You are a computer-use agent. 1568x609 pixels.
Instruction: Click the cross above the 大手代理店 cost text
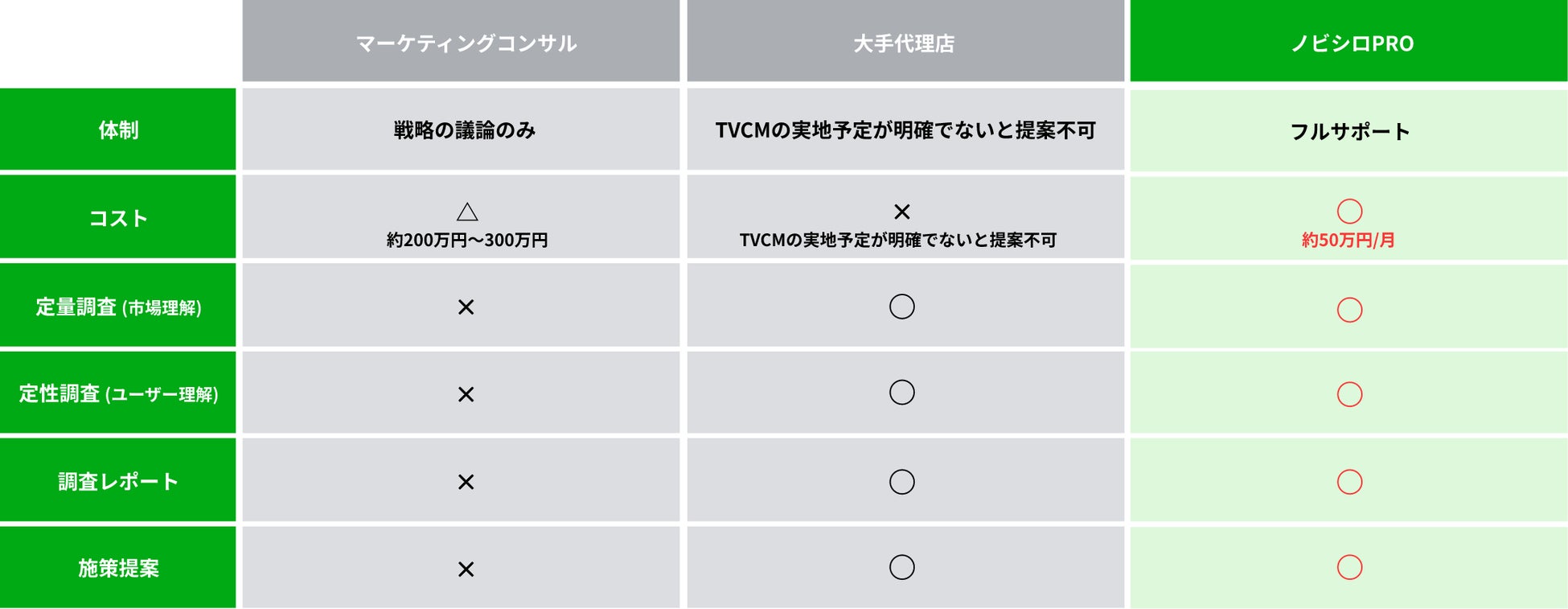(902, 212)
